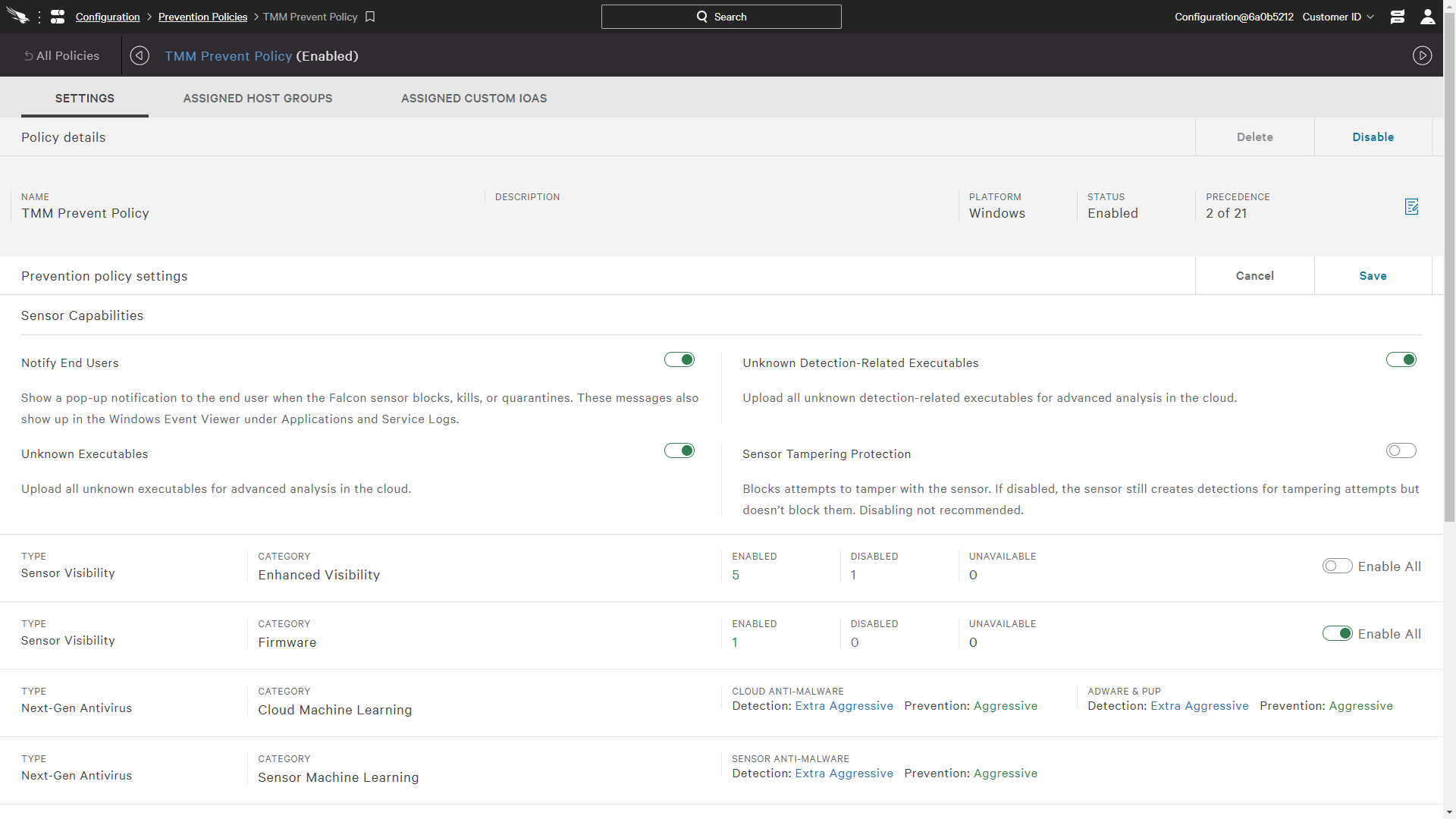
Task: Toggle Notify End Users switch
Action: 679,359
